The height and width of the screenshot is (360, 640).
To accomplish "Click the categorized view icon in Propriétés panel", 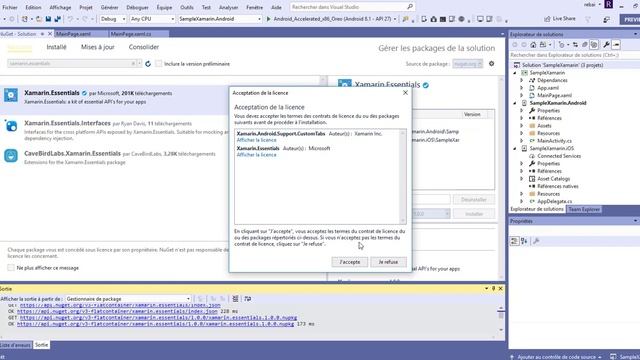I will click(514, 241).
